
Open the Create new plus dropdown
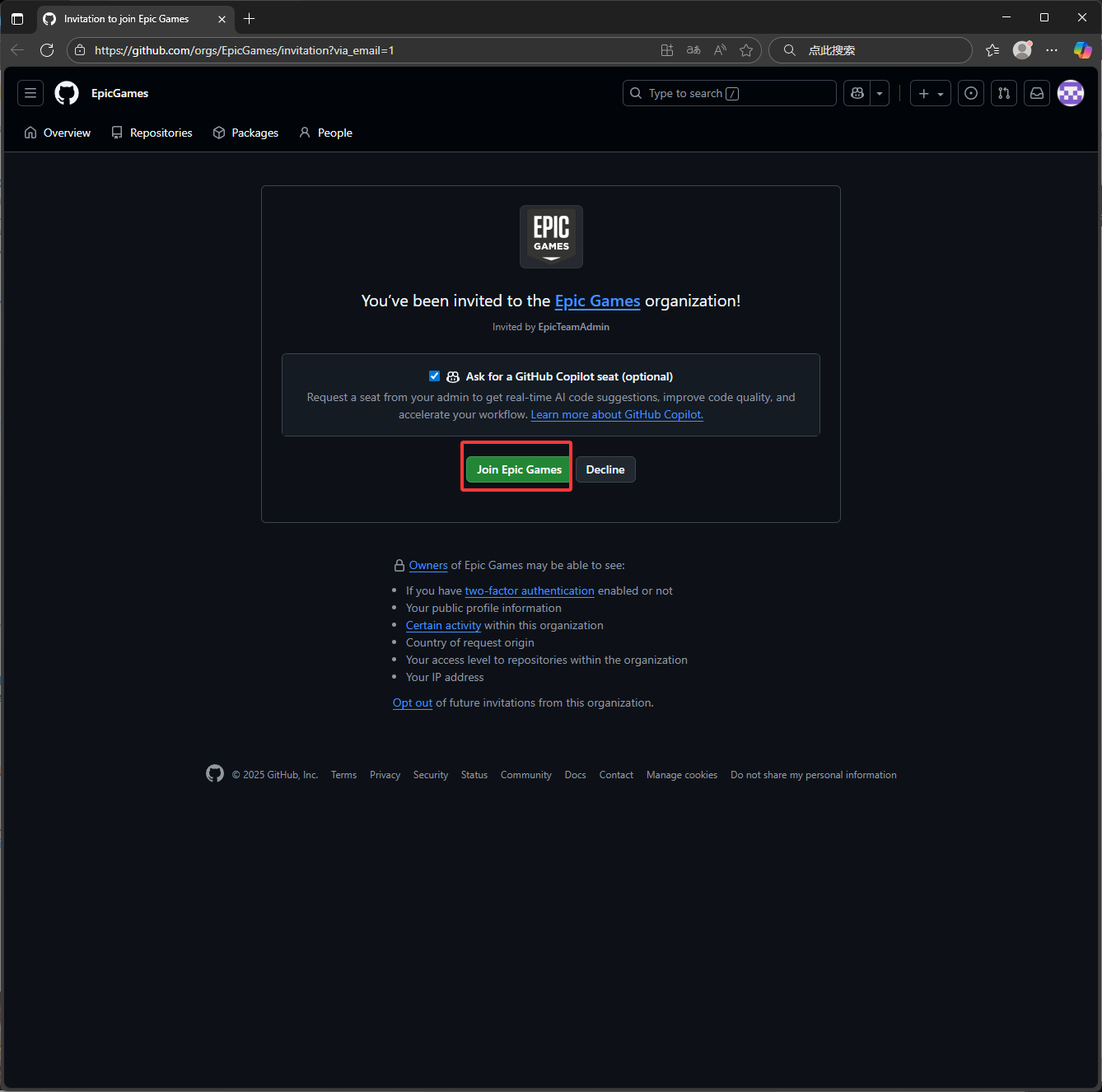931,93
